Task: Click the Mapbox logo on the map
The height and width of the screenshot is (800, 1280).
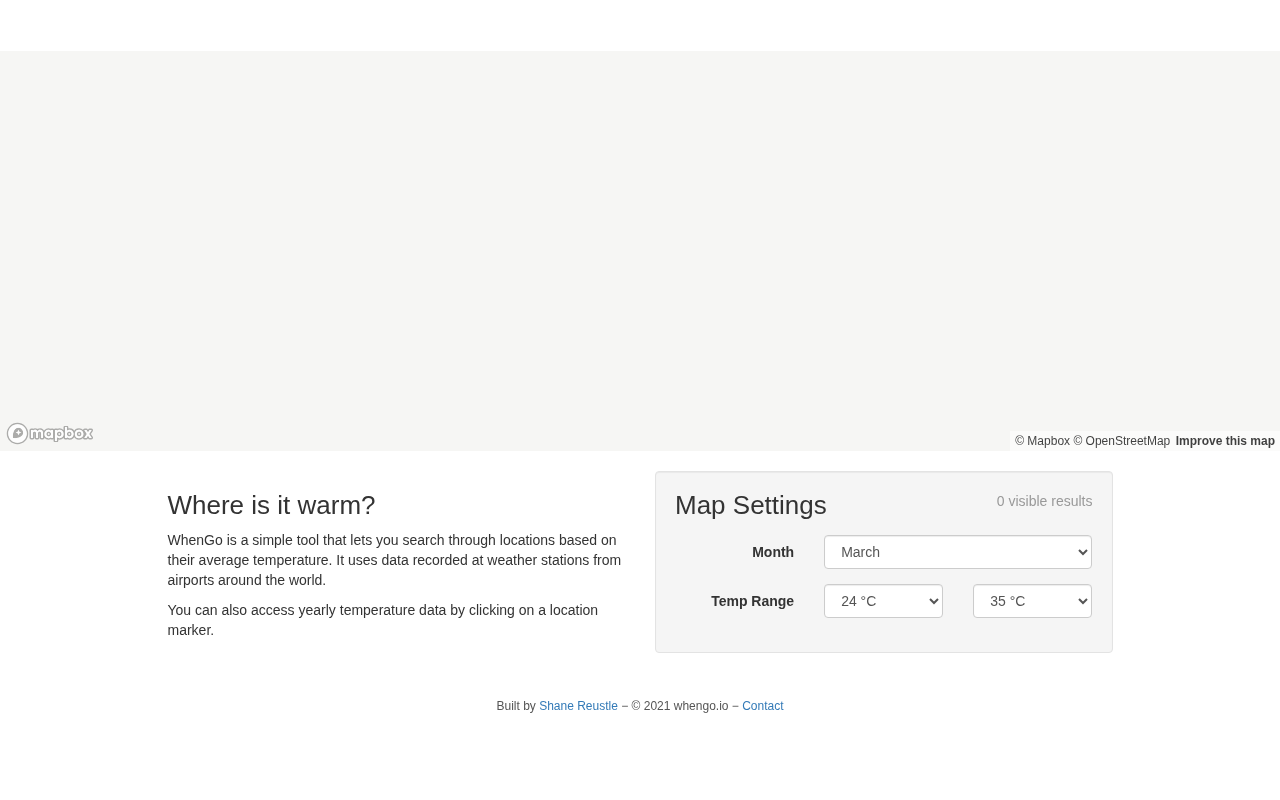Action: (50, 434)
